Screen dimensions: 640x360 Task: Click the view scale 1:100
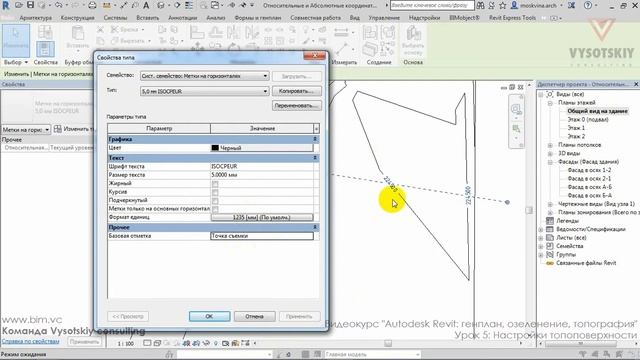pyautogui.click(x=126, y=344)
